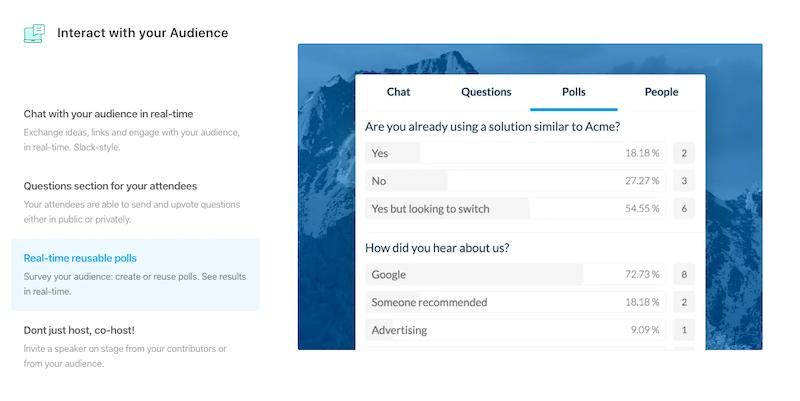Go to the People tab
The image size is (800, 401).
pos(661,92)
